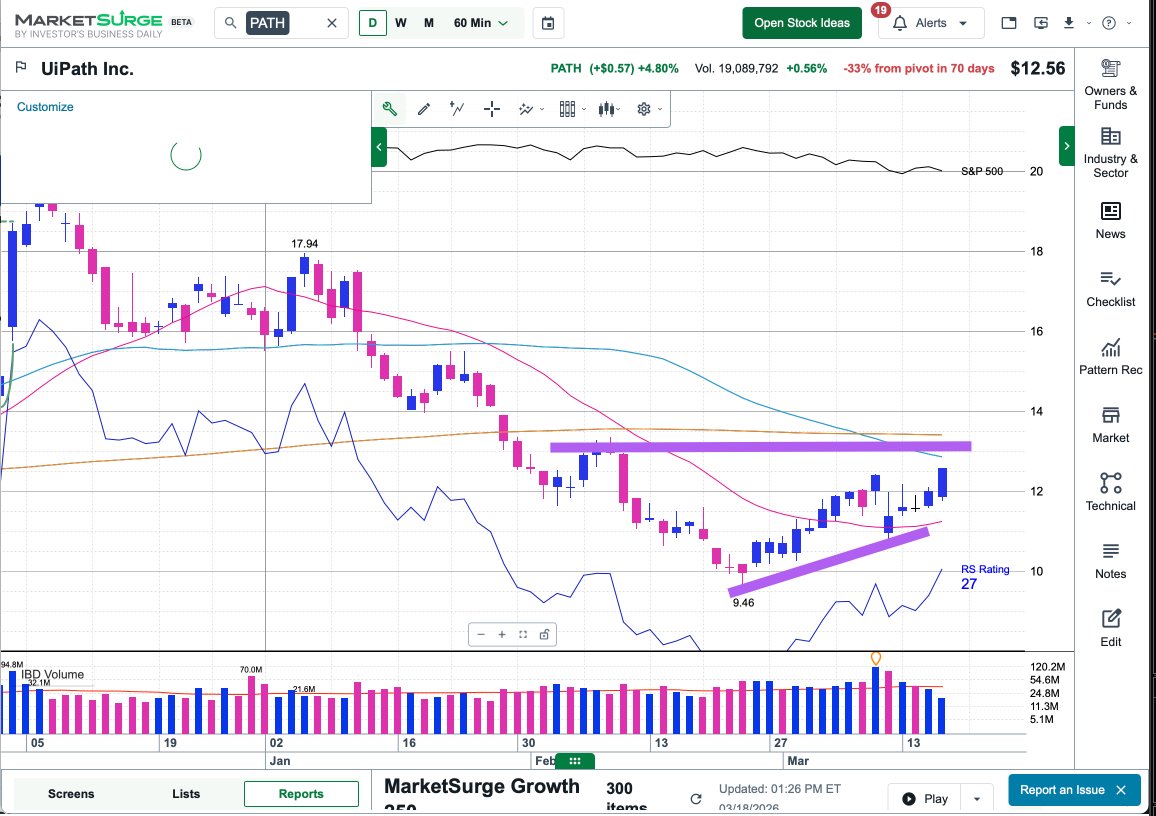Zoom in chart with plus icon
Image resolution: width=1156 pixels, height=816 pixels.
(x=501, y=635)
